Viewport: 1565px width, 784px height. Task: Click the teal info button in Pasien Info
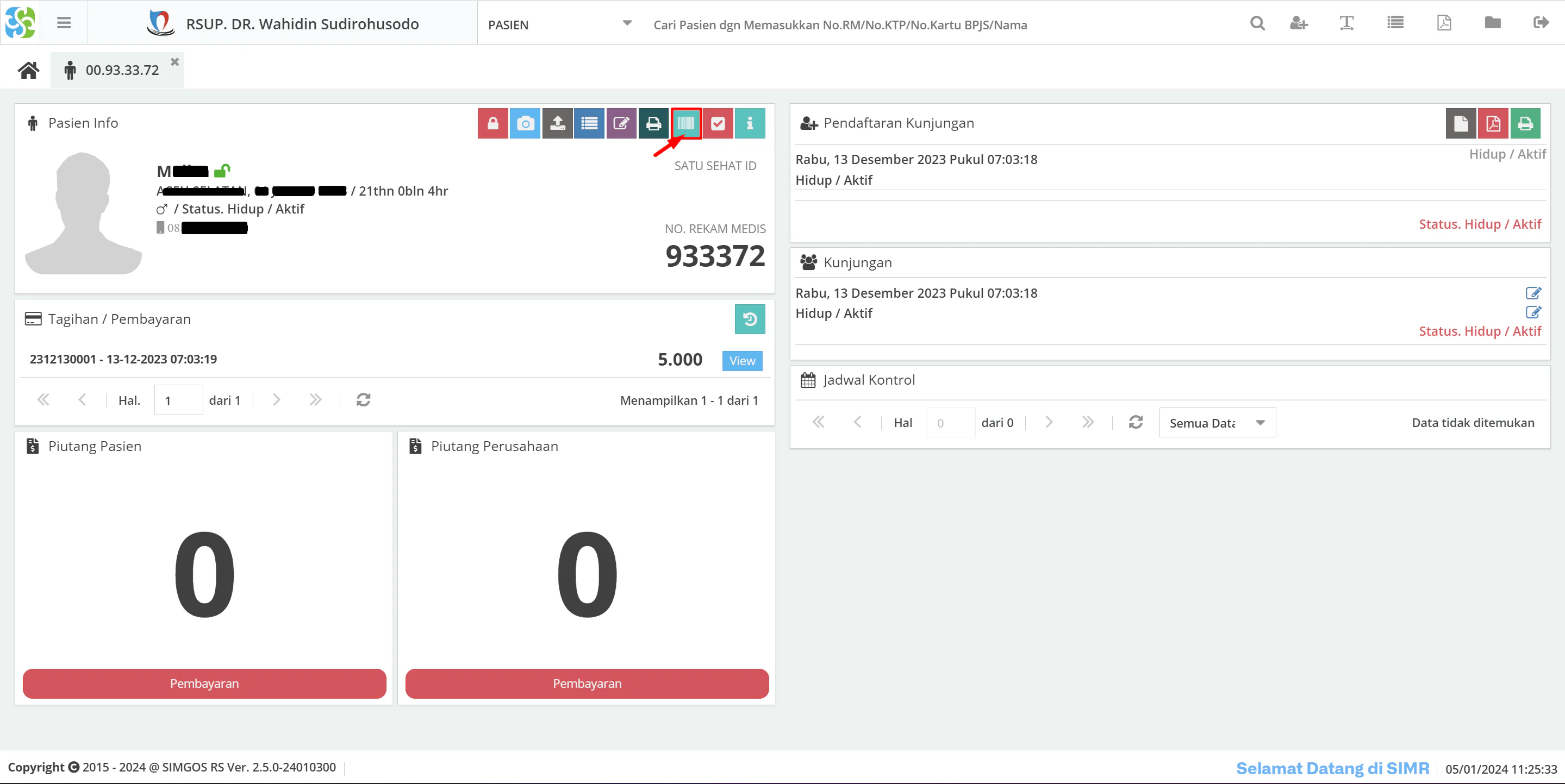tap(750, 123)
